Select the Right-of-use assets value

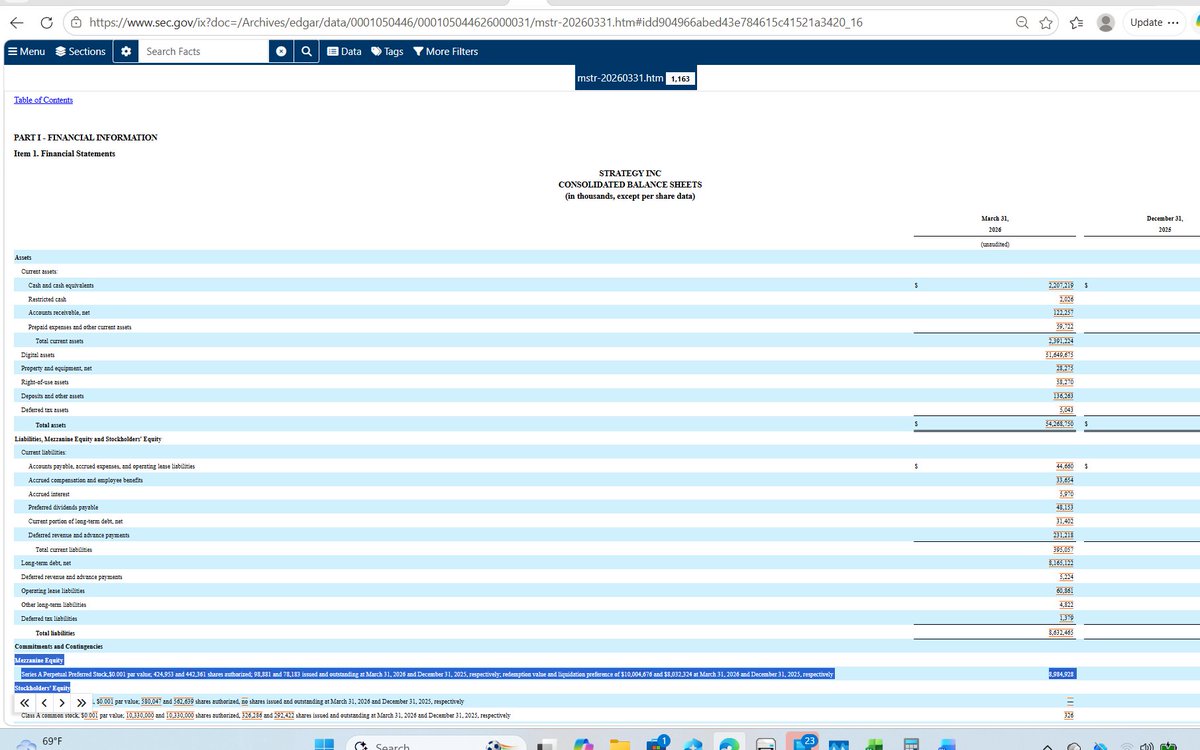point(1064,382)
